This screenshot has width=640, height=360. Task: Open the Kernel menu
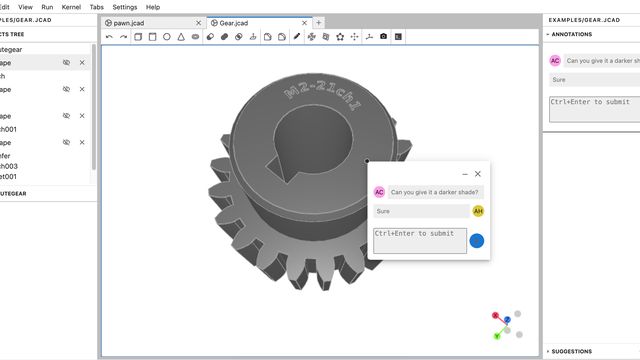(71, 7)
